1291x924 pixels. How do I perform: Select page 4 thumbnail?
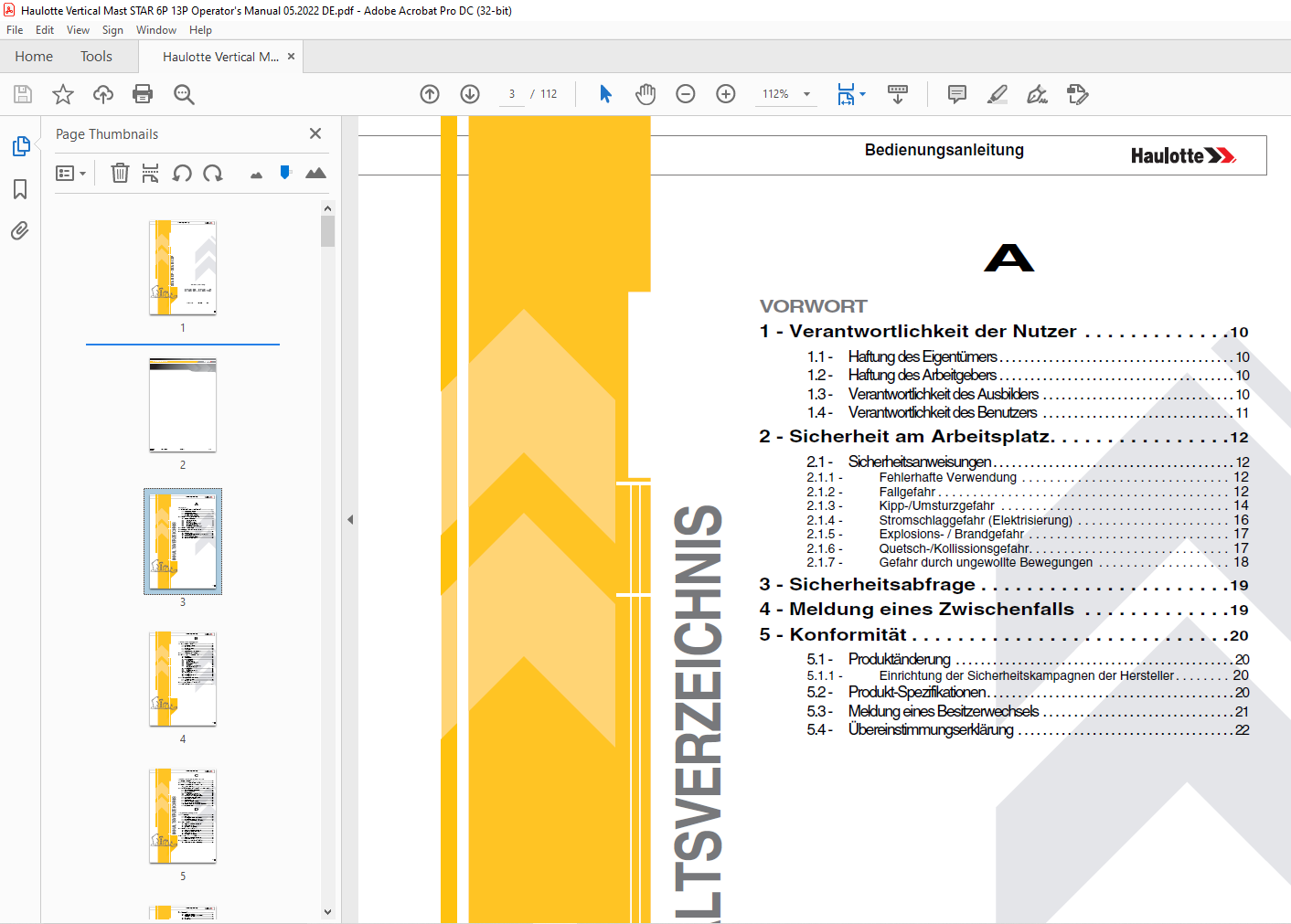[183, 679]
